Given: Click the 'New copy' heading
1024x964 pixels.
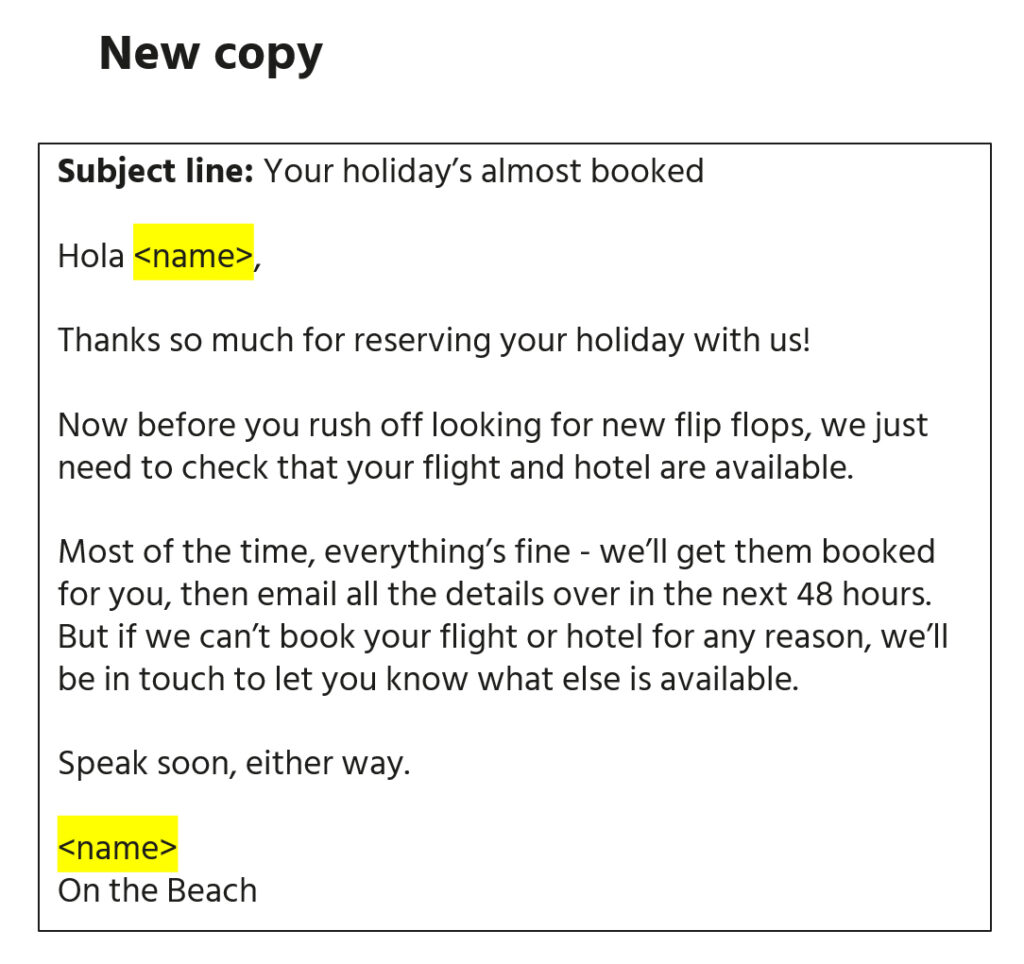Looking at the screenshot, I should 211,54.
